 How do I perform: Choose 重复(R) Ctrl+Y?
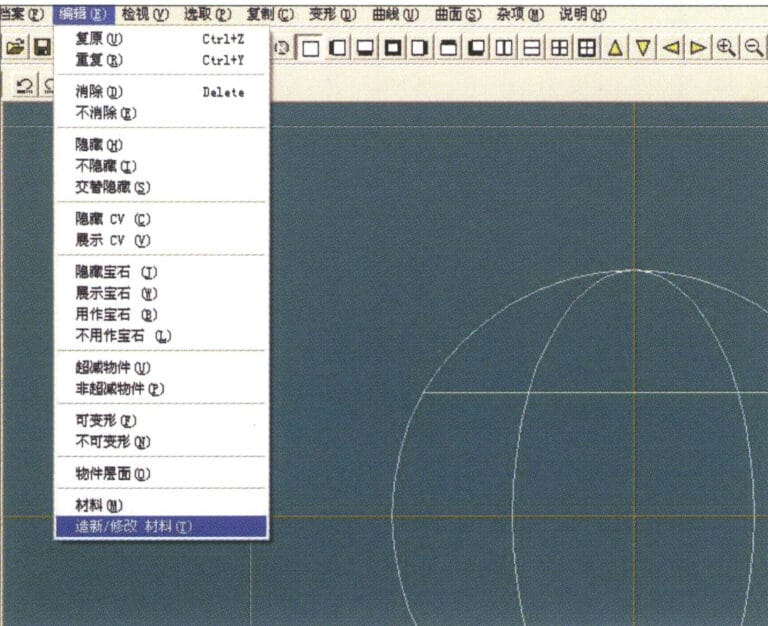tap(161, 60)
